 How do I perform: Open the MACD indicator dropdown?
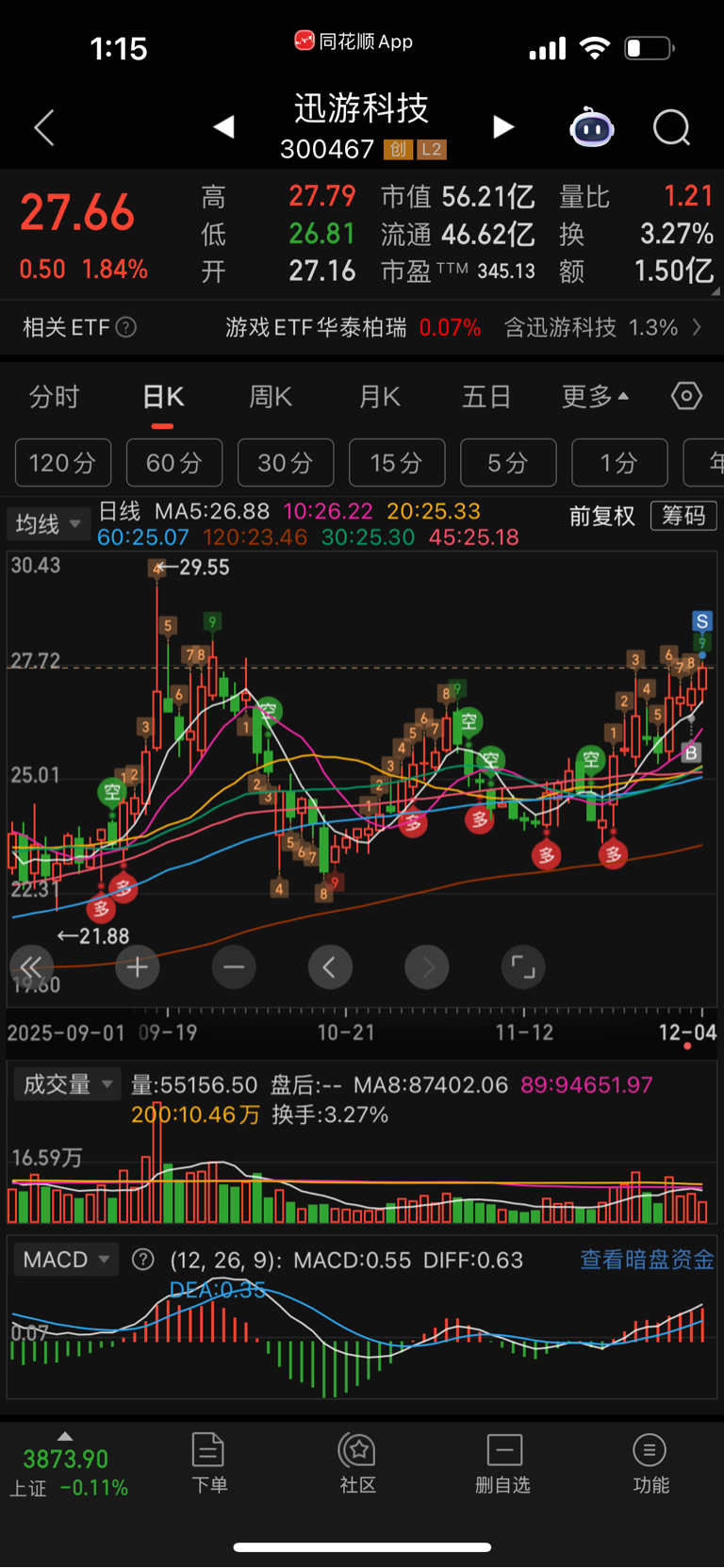point(65,1260)
